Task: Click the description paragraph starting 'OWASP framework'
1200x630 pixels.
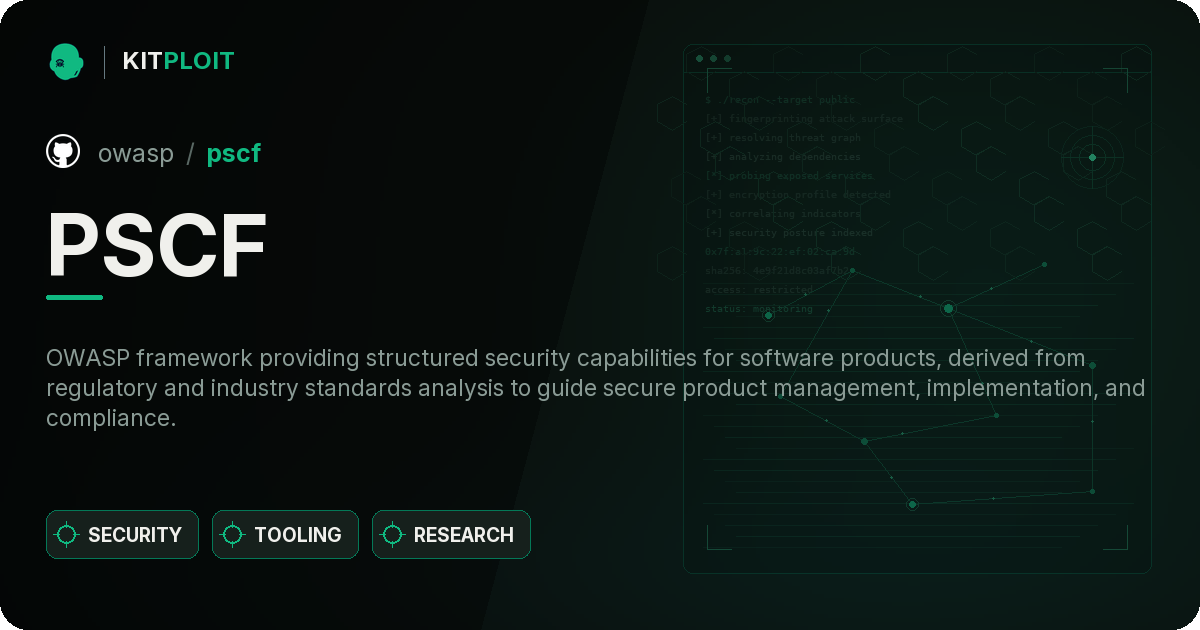Action: click(595, 388)
